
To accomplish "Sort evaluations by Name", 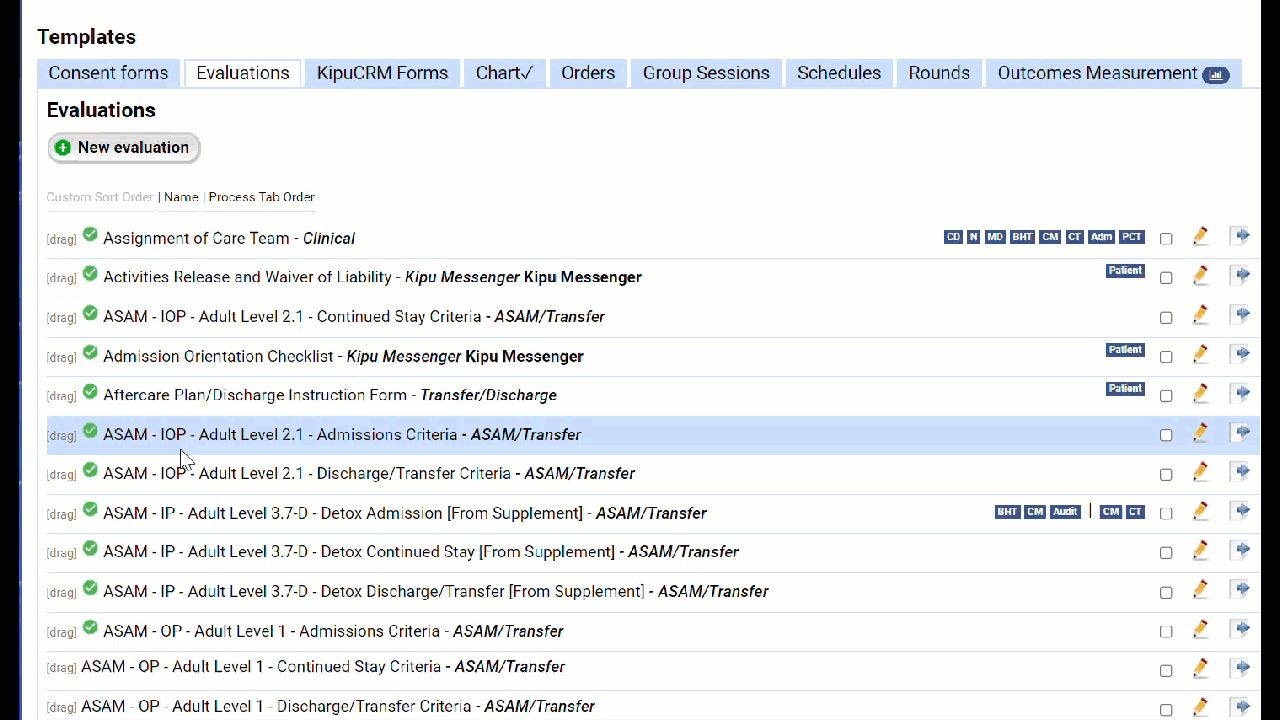I will click(x=181, y=197).
